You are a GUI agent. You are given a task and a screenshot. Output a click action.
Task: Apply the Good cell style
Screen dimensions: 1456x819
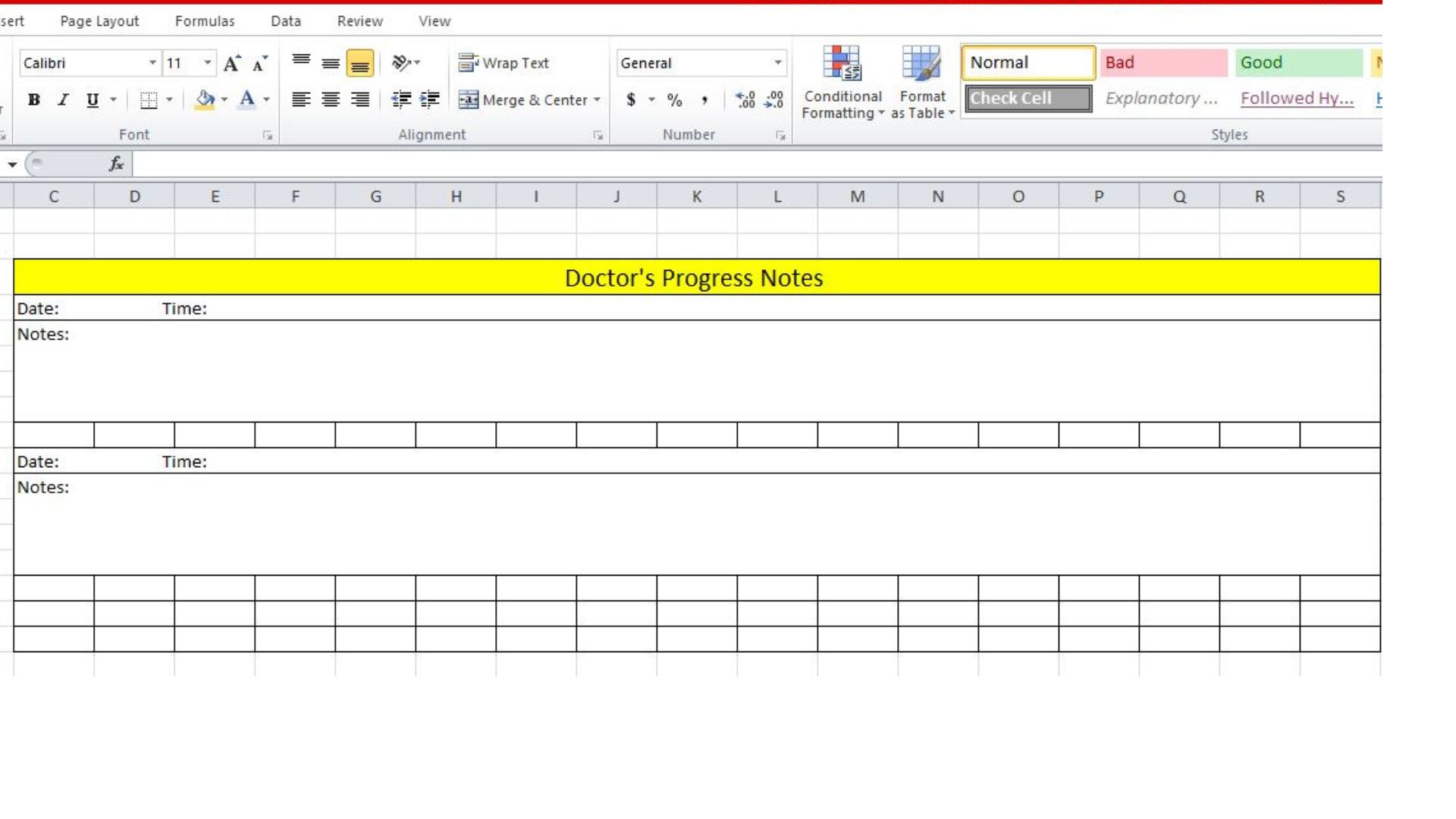pos(1298,63)
